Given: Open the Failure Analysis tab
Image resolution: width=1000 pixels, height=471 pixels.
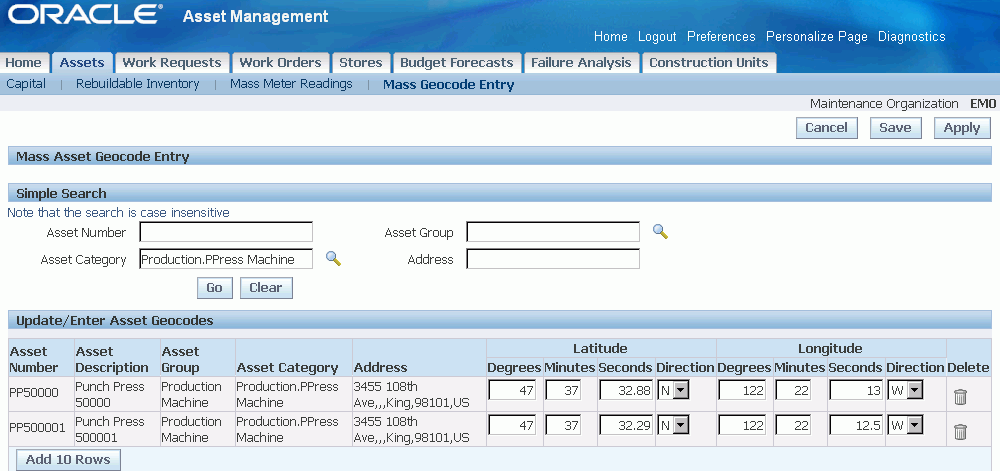Looking at the screenshot, I should (581, 62).
